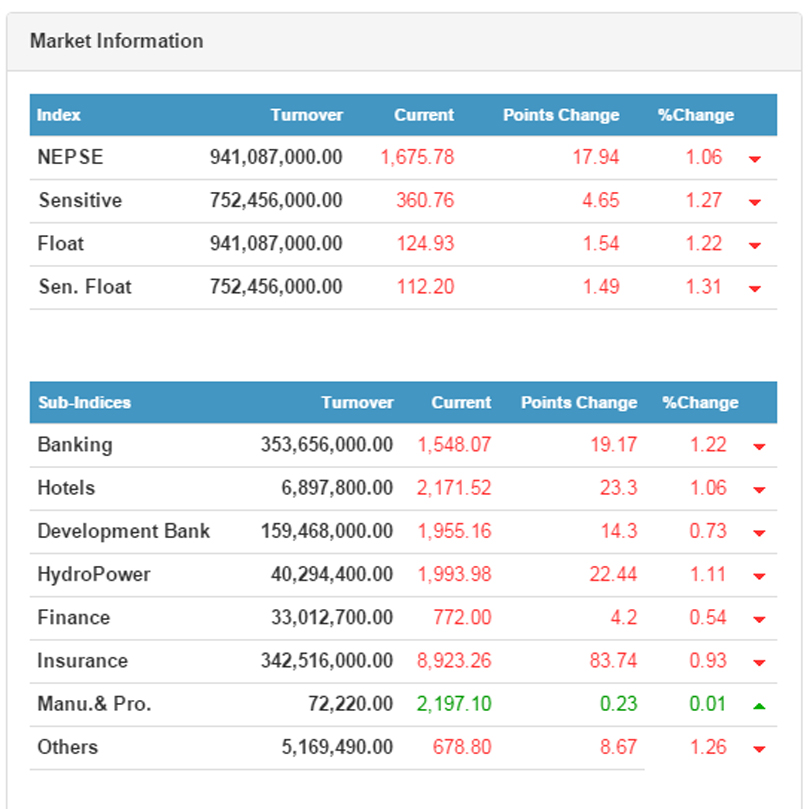Click the down arrow in the Float row

[x=755, y=245]
